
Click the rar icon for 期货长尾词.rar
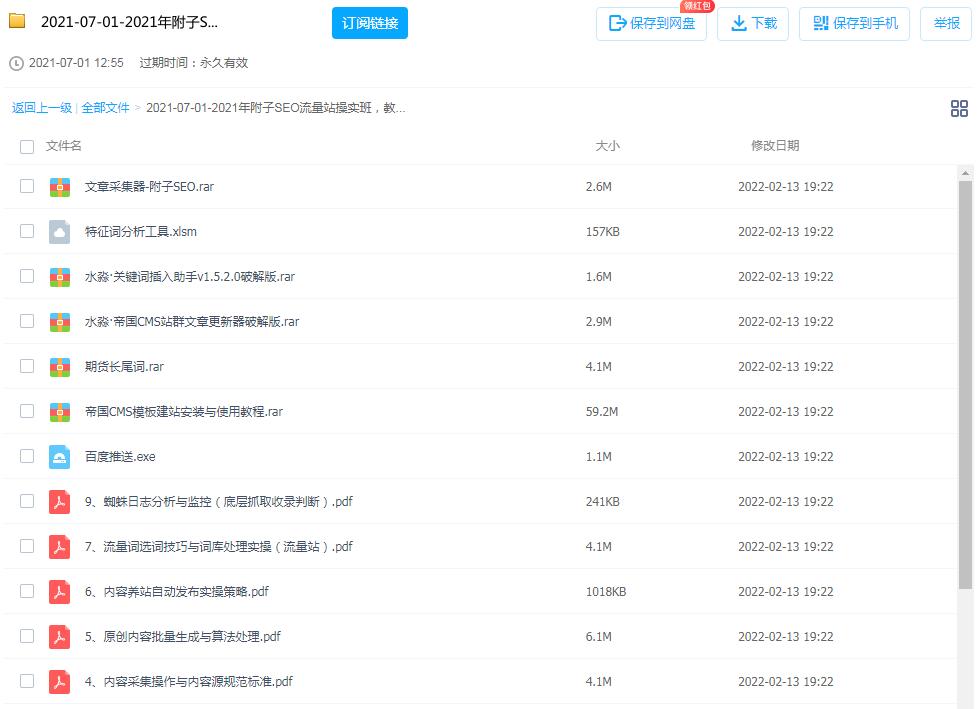tap(60, 366)
